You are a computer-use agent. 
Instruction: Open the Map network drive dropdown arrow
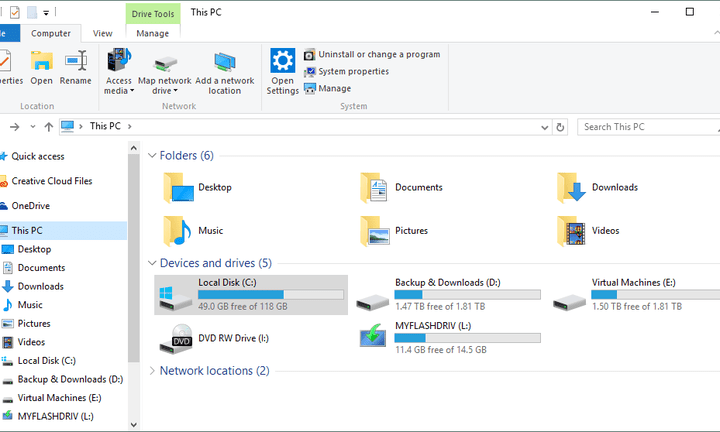tap(175, 91)
